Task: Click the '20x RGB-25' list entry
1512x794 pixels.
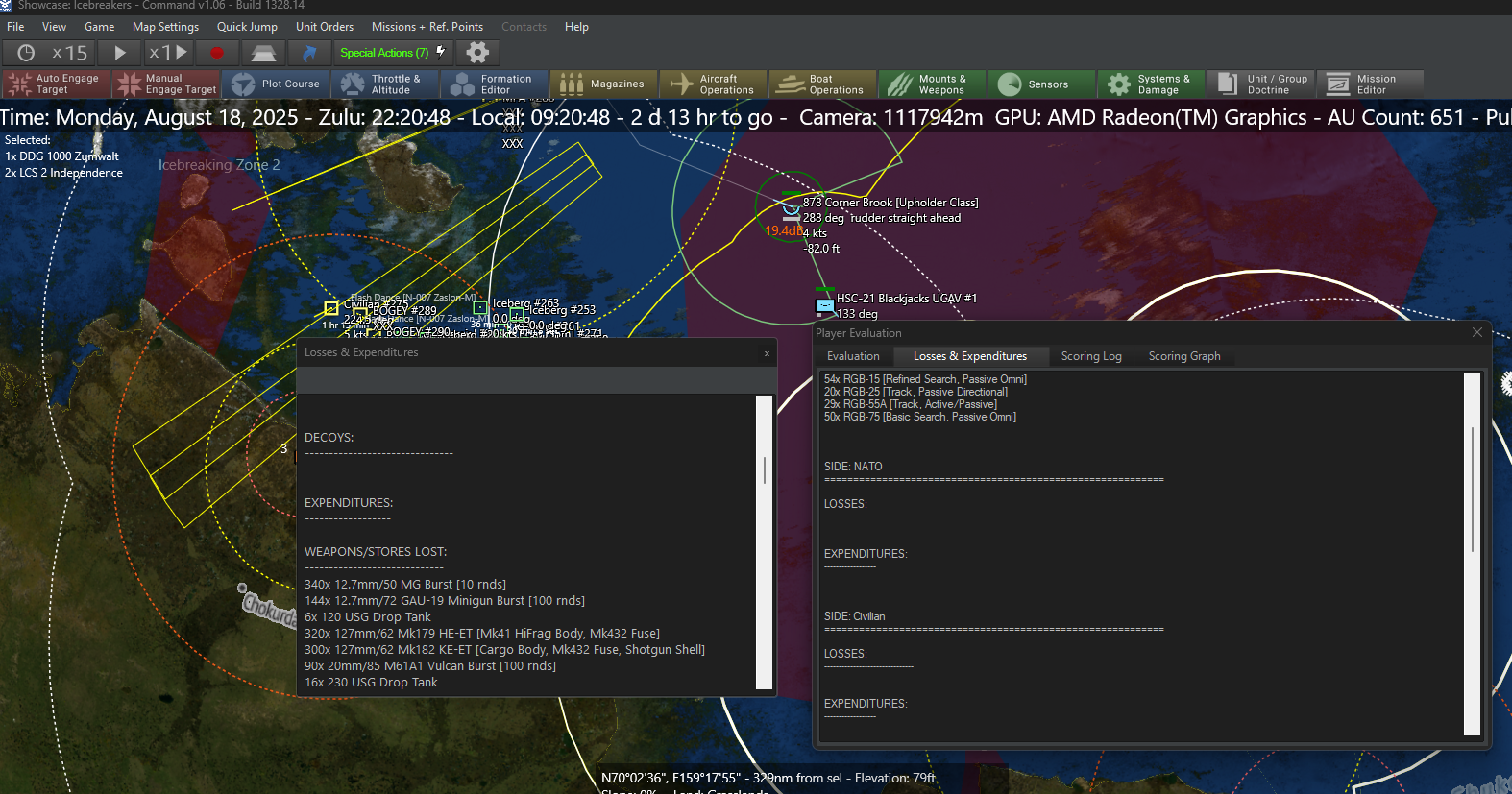Action: (915, 392)
